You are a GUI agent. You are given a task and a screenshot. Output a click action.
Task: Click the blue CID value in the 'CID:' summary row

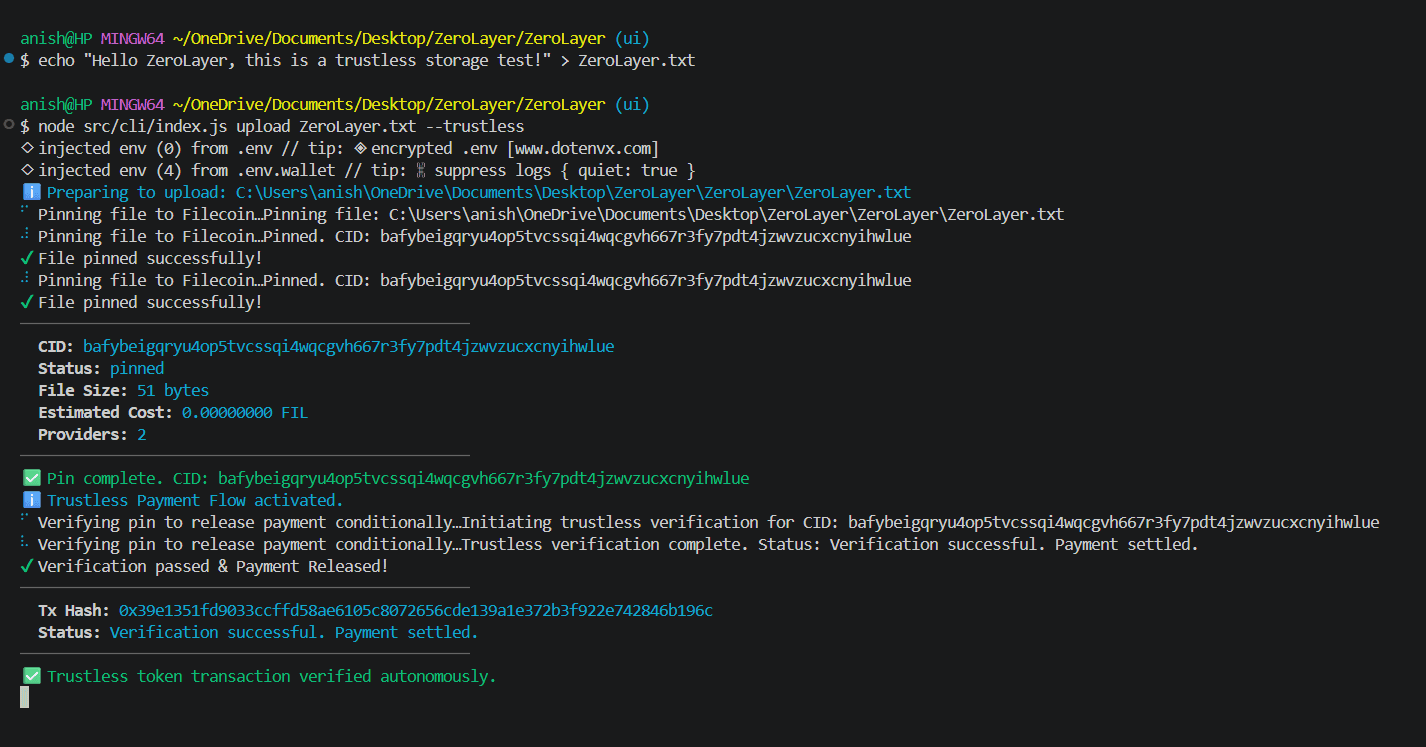(x=348, y=346)
